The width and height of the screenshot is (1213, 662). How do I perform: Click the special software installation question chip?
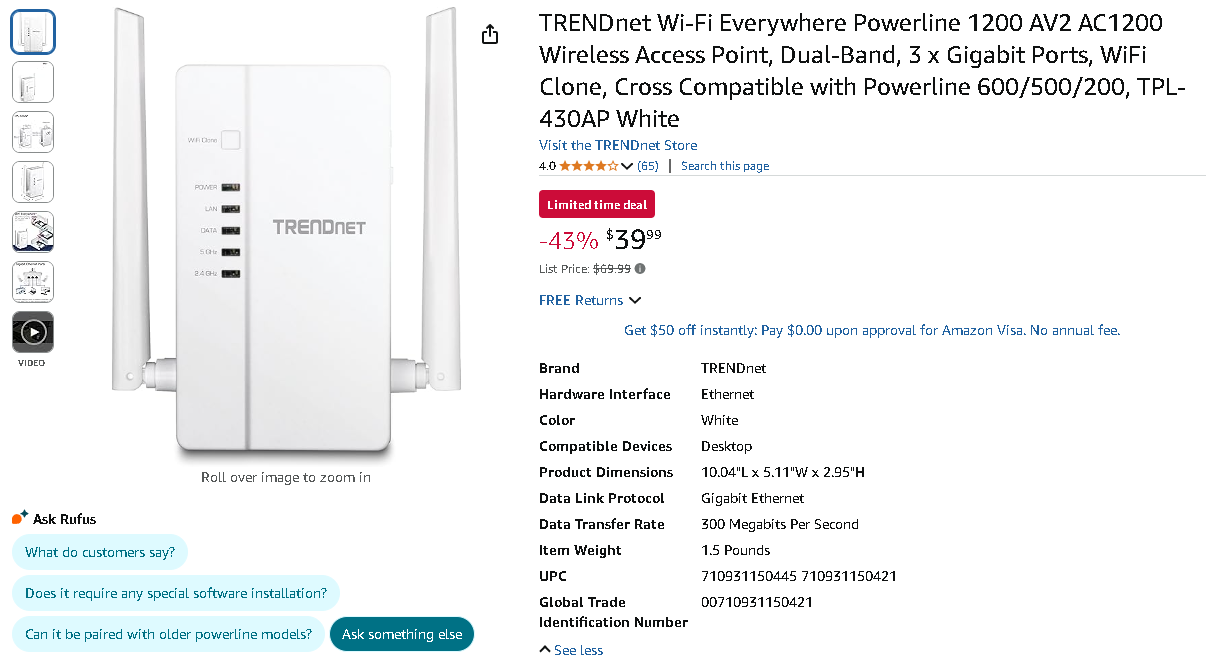tap(175, 593)
